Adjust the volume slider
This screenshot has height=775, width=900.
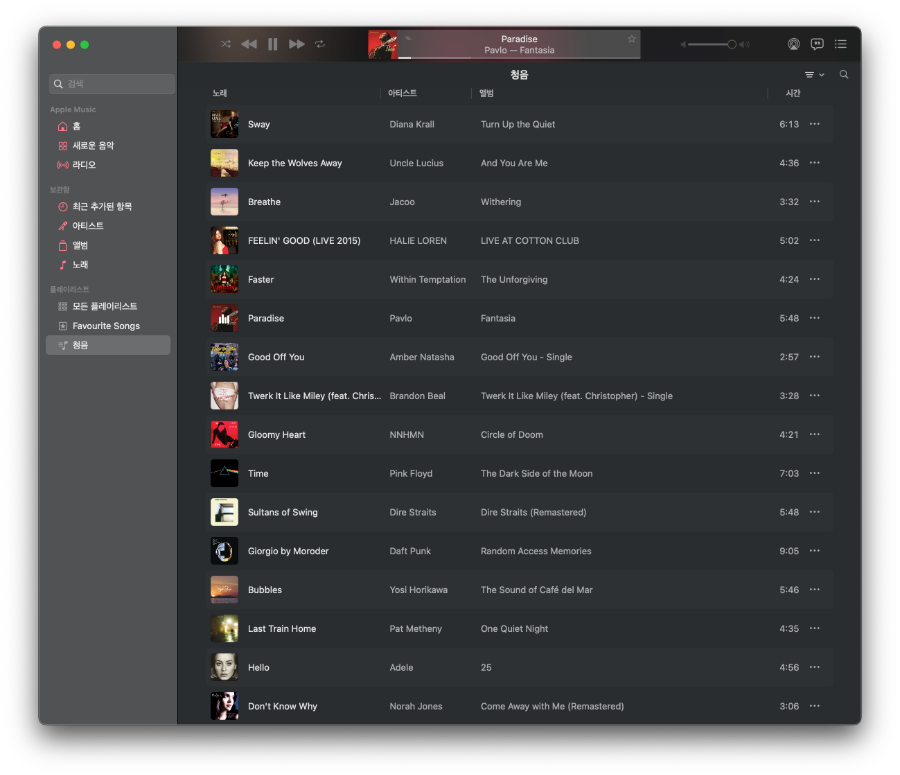pyautogui.click(x=712, y=44)
